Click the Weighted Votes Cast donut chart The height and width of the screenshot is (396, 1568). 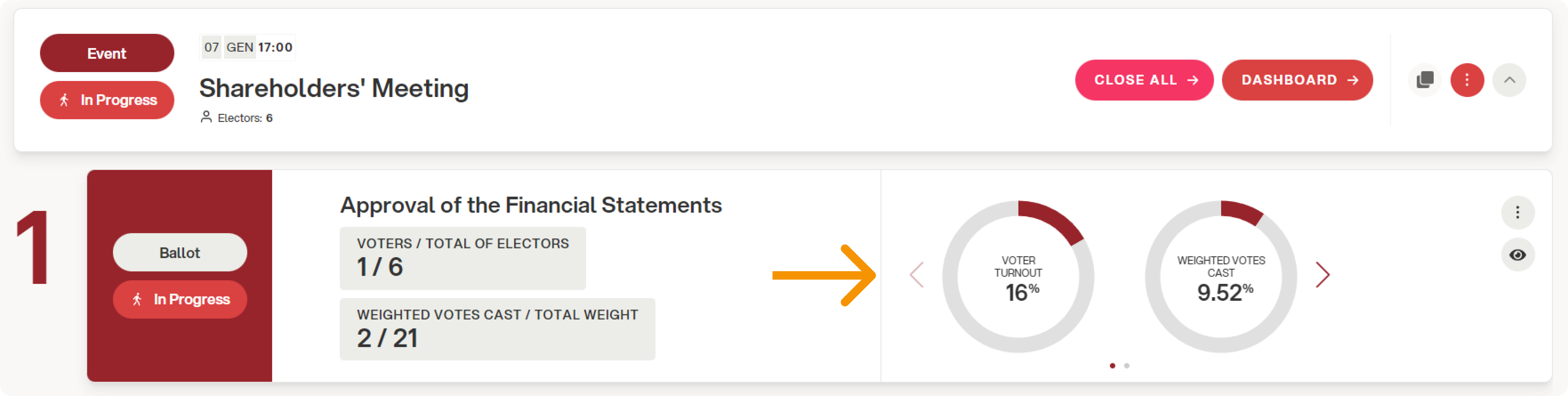click(x=1221, y=277)
